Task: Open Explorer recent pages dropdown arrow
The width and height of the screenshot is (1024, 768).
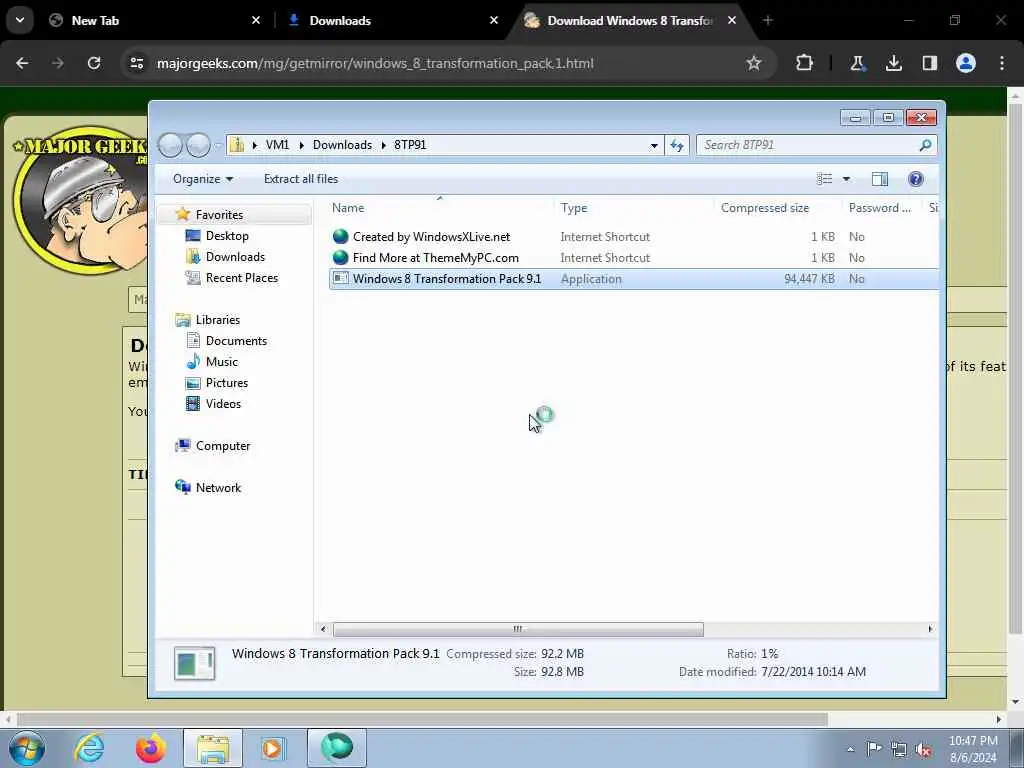Action: point(218,145)
